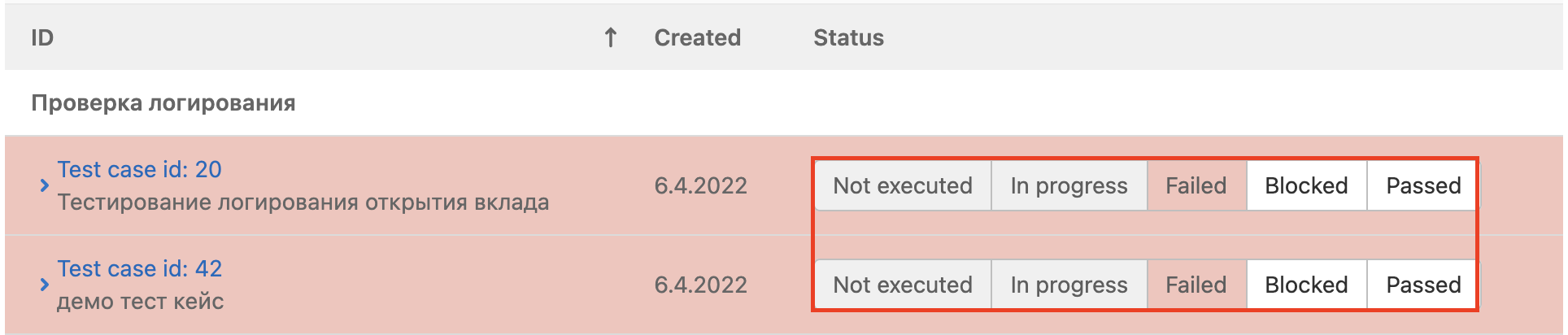
Task: Mark test case 42 as Failed
Action: click(1196, 285)
